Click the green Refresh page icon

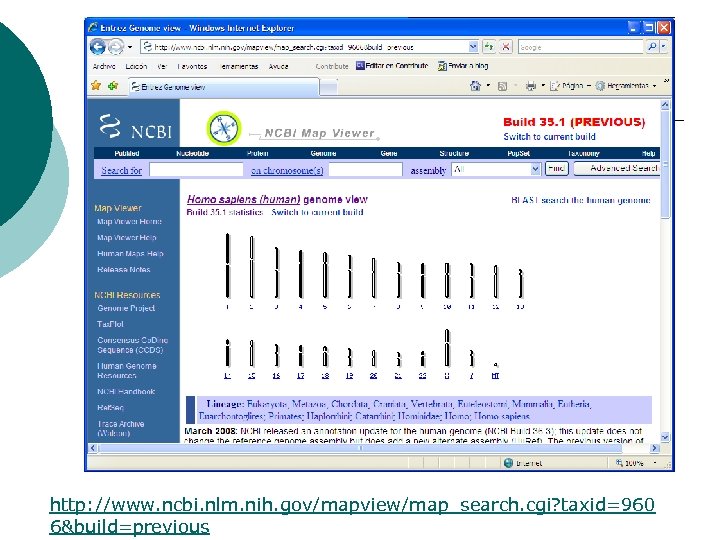coord(489,47)
